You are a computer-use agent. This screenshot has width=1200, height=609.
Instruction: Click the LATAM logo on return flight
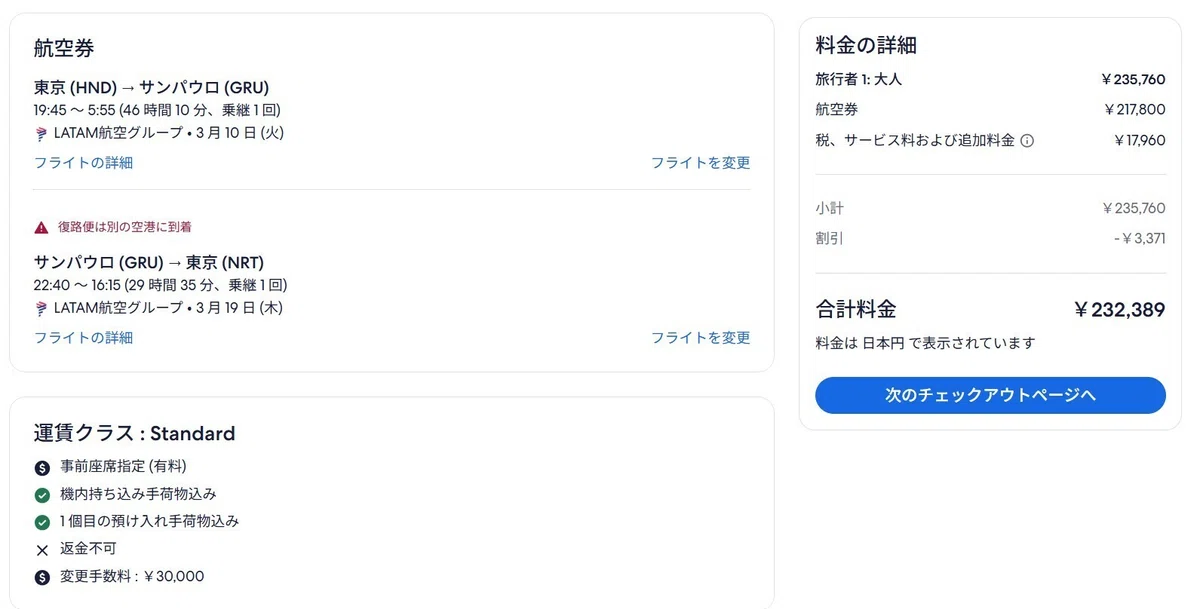click(x=42, y=308)
